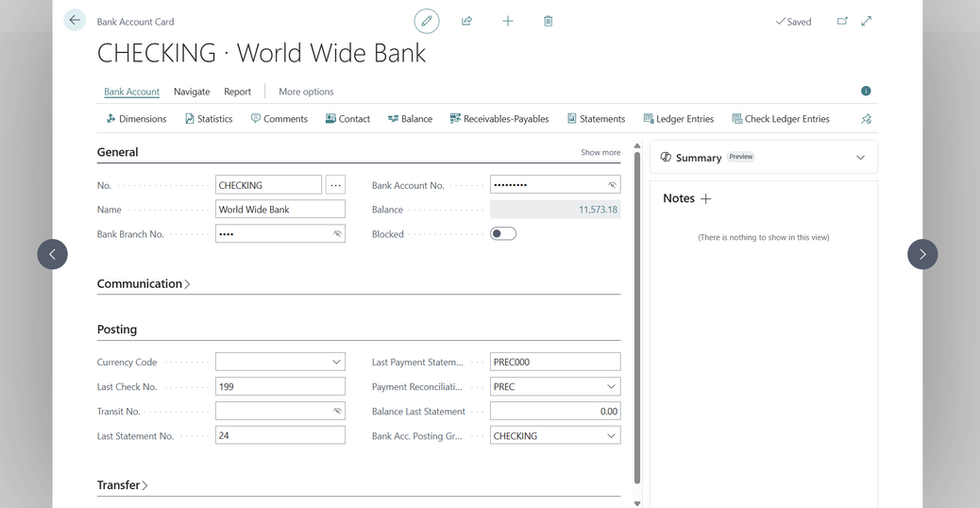Pin the action bar icon
Screen dimensions: 980x508
pos(866,119)
